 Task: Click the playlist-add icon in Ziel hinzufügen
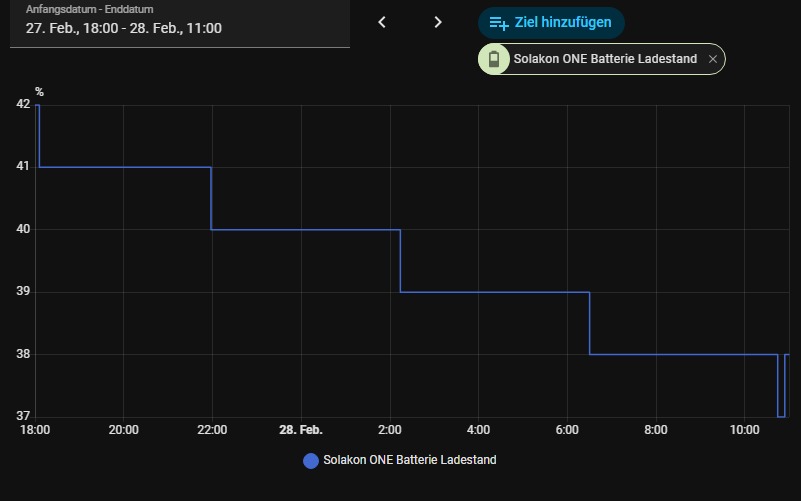click(499, 23)
